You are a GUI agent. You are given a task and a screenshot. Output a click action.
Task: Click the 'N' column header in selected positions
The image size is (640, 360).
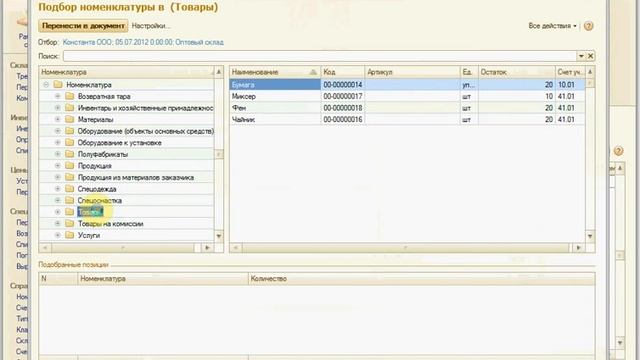pos(58,279)
